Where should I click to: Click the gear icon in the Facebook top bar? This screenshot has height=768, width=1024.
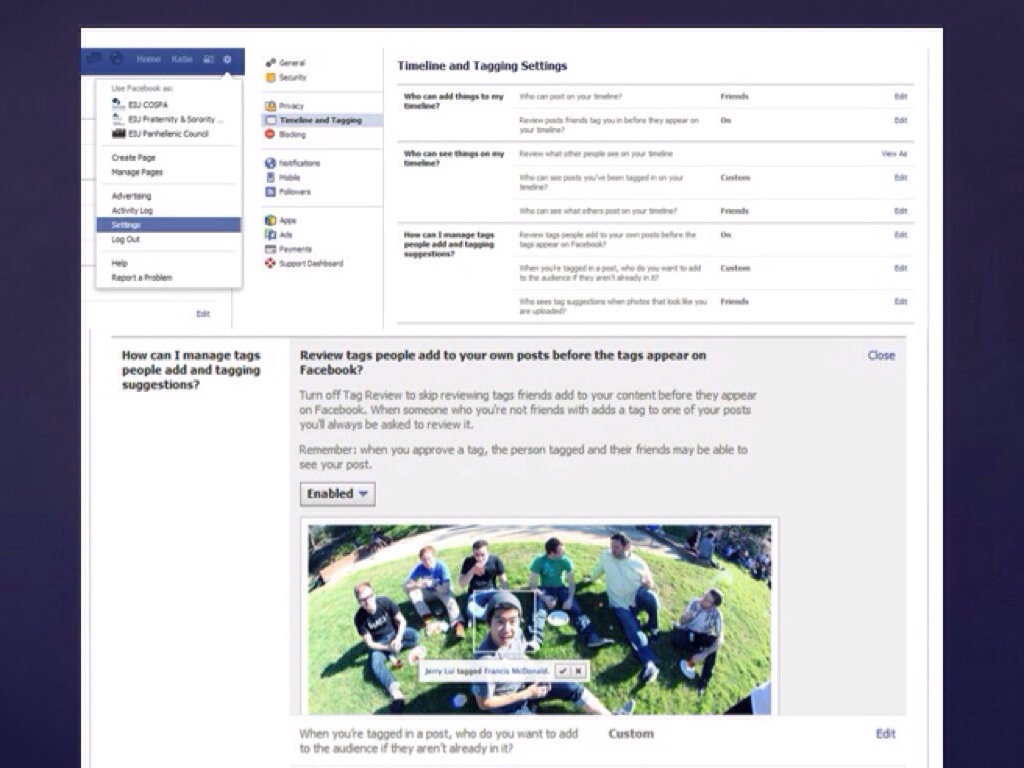(227, 60)
